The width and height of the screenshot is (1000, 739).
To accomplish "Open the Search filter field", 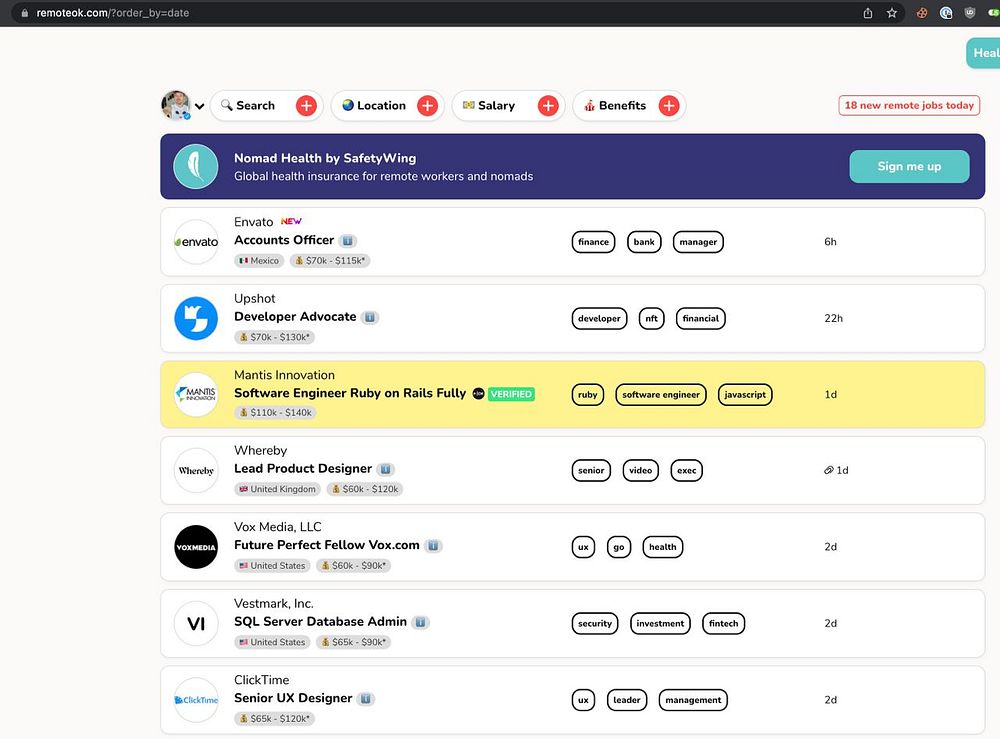I will [267, 106].
